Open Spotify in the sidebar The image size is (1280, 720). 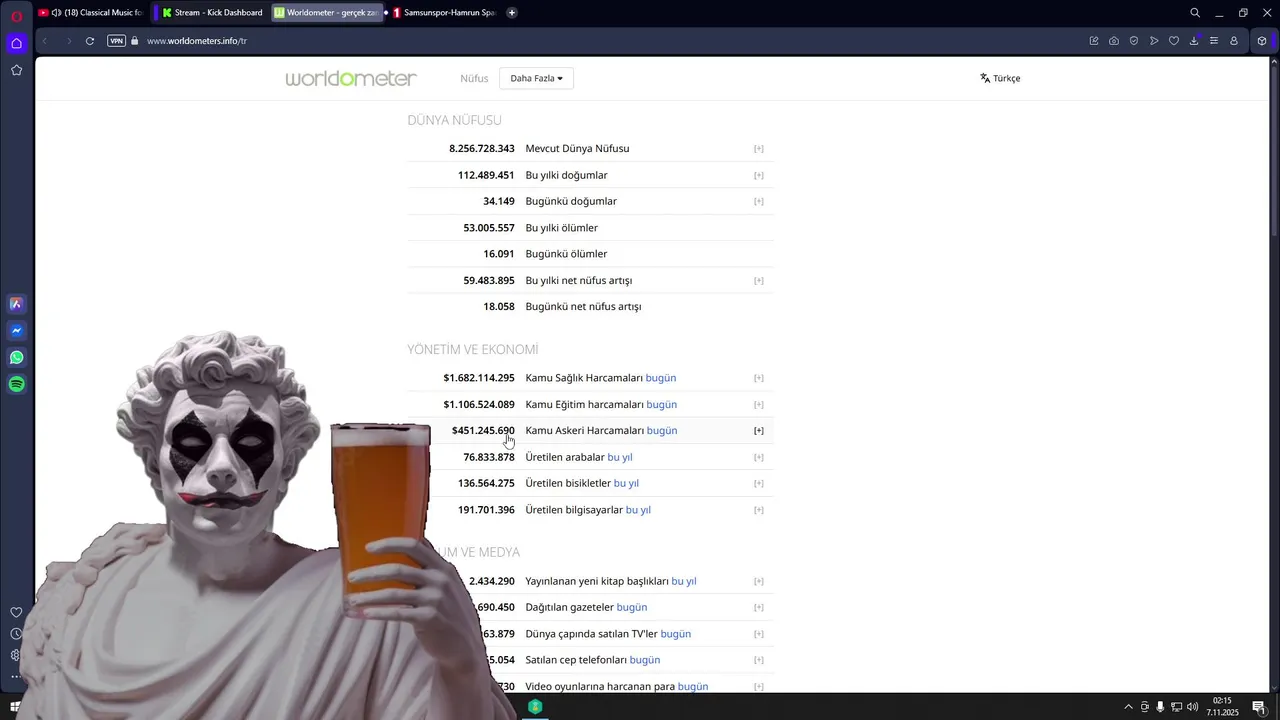coord(16,384)
